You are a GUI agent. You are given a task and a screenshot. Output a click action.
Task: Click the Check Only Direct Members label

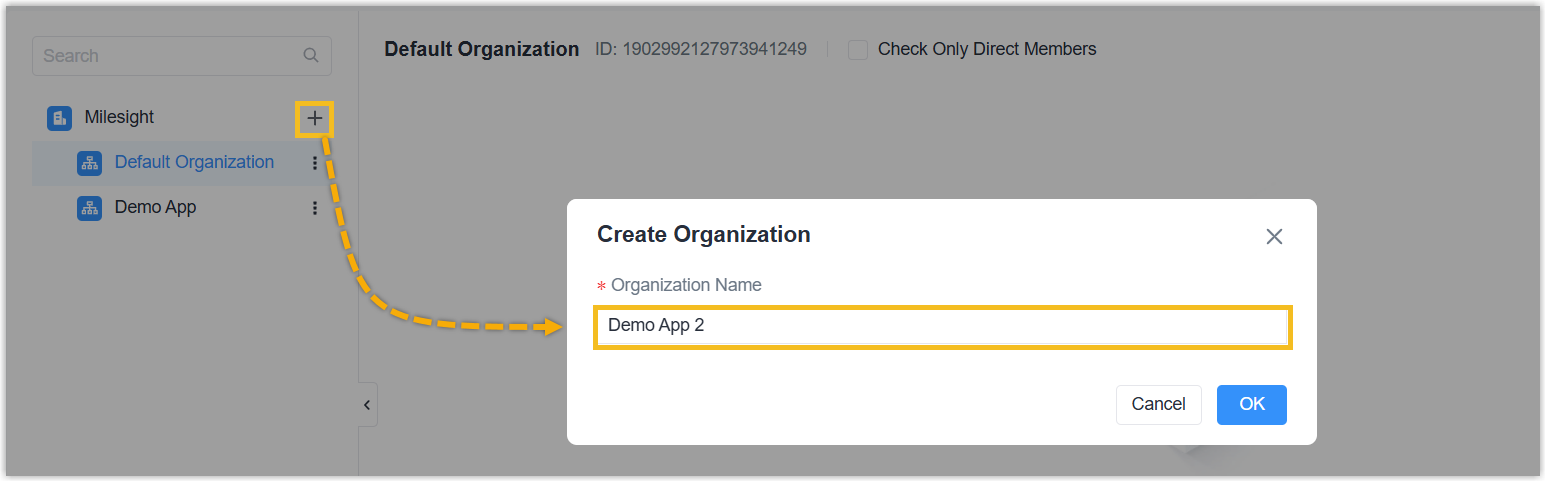[986, 49]
